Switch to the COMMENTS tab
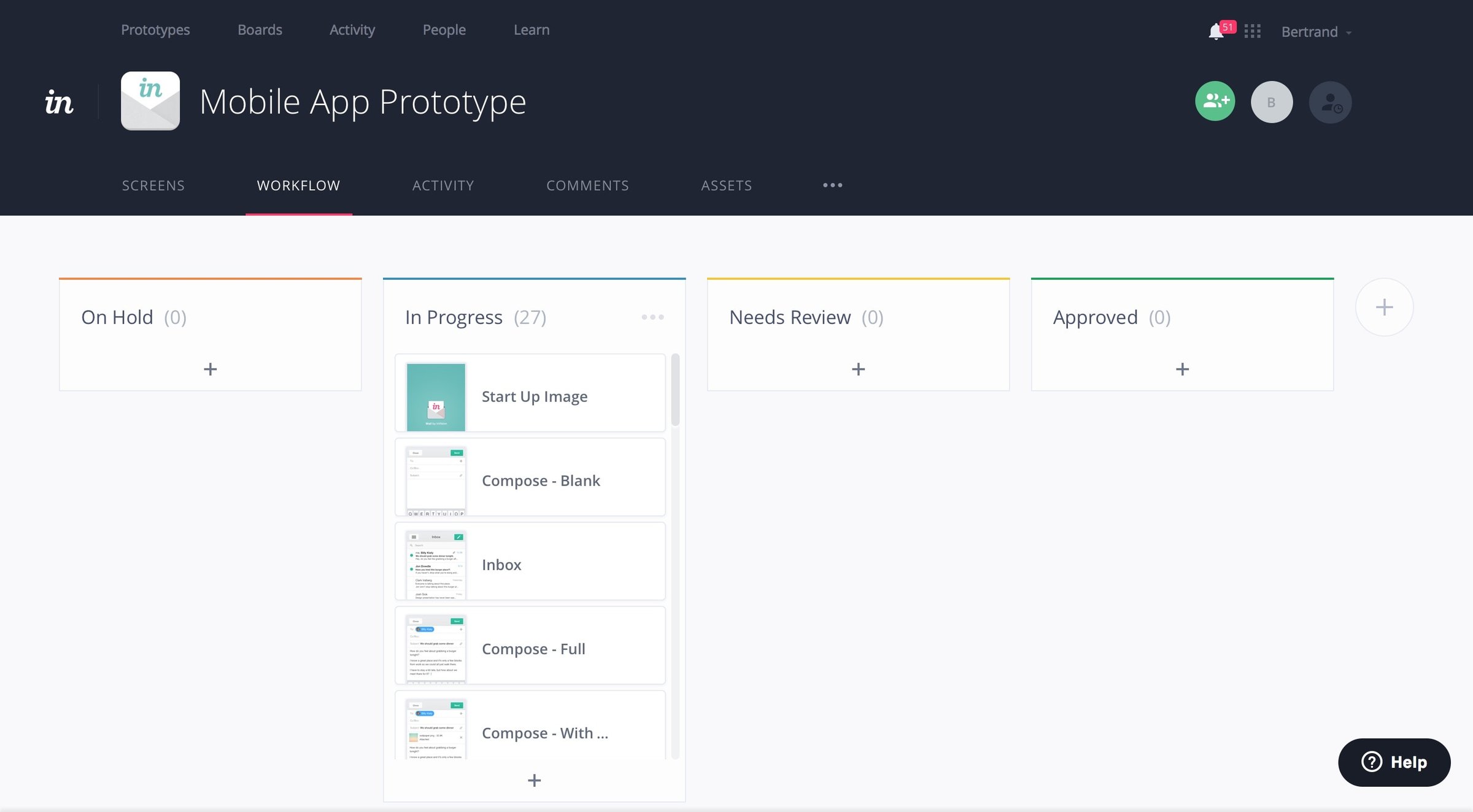This screenshot has width=1473, height=812. (587, 185)
